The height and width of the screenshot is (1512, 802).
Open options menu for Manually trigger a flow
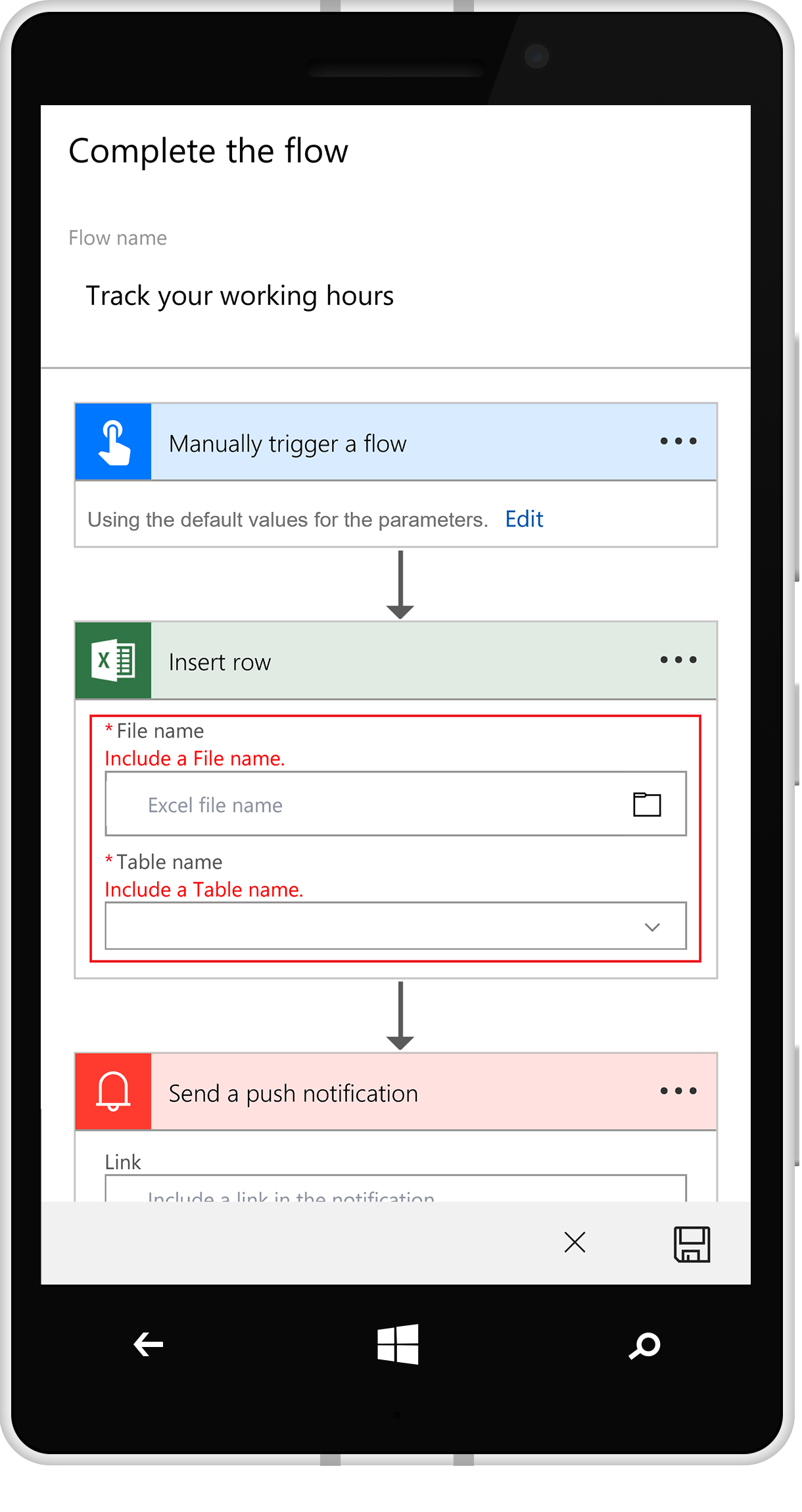(x=678, y=441)
